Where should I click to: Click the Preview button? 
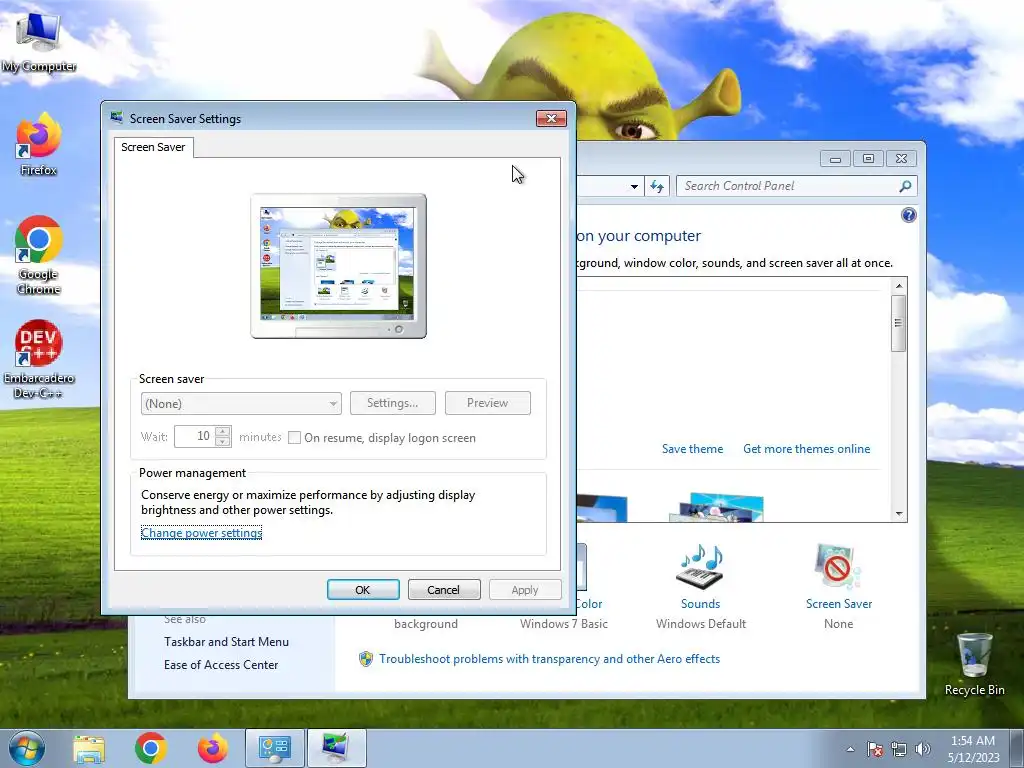point(487,403)
